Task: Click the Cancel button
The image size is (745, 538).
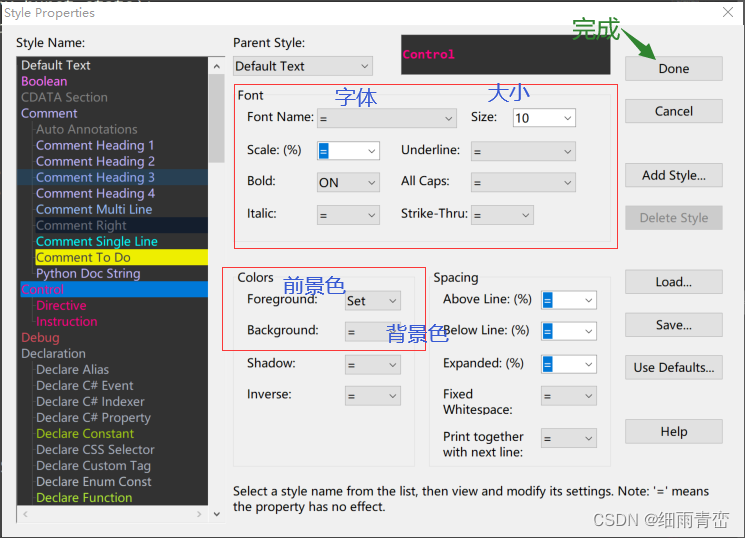Action: click(x=673, y=111)
